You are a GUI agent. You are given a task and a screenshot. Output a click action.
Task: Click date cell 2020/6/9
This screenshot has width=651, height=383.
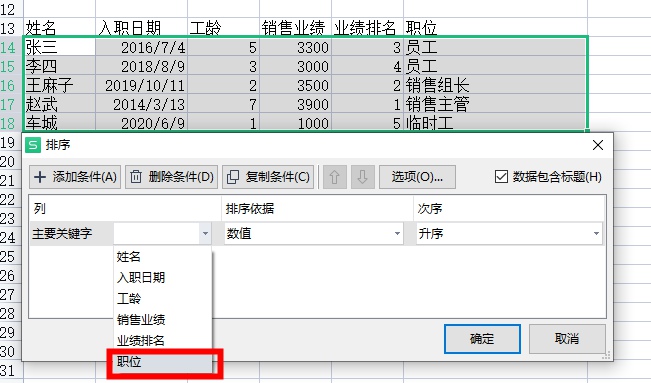(142, 123)
